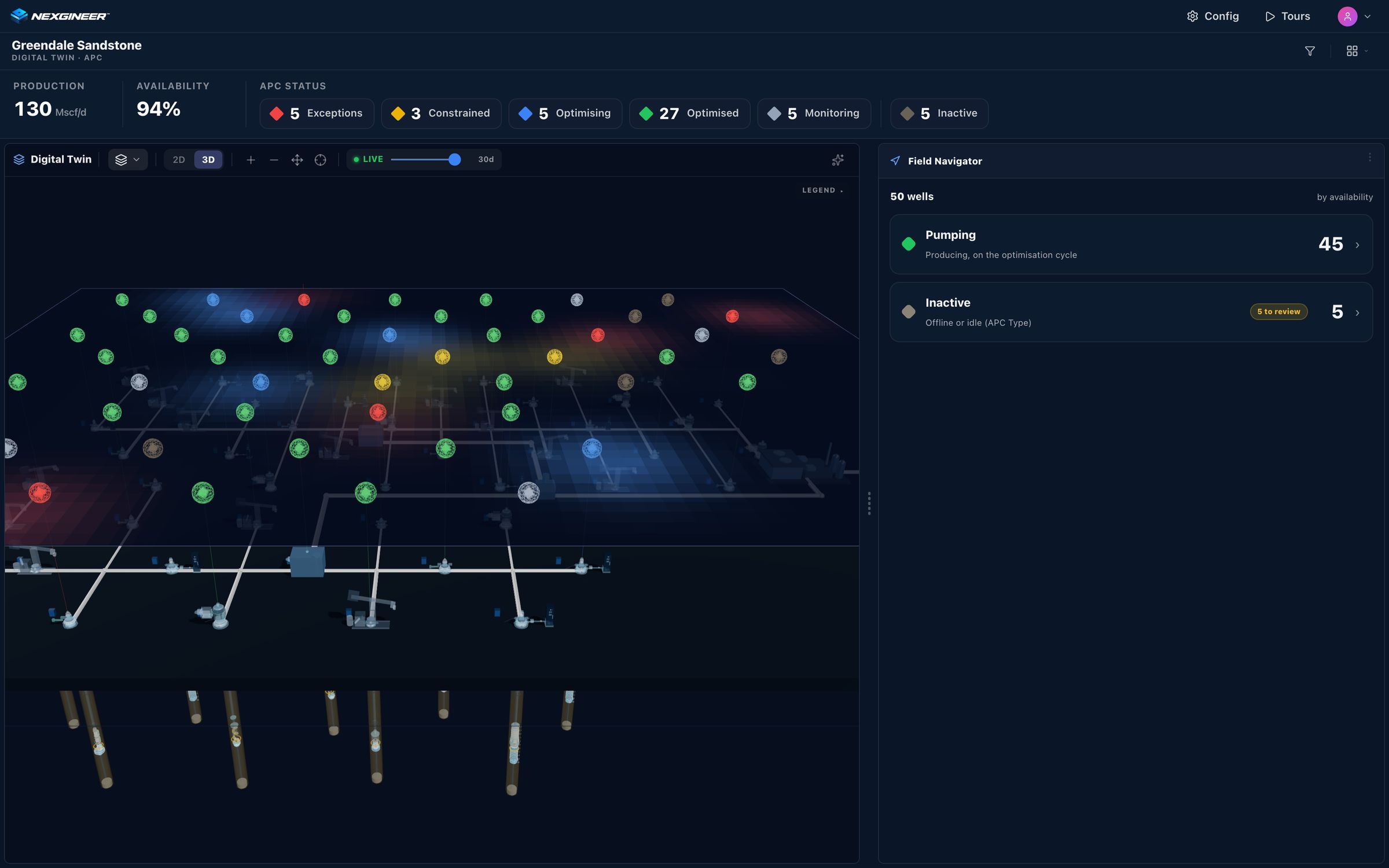Open the user avatar menu

point(1347,16)
